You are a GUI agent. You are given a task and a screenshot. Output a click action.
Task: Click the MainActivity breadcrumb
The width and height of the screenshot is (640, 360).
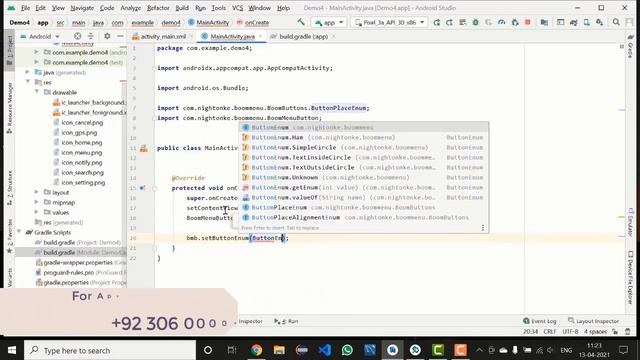tap(209, 22)
